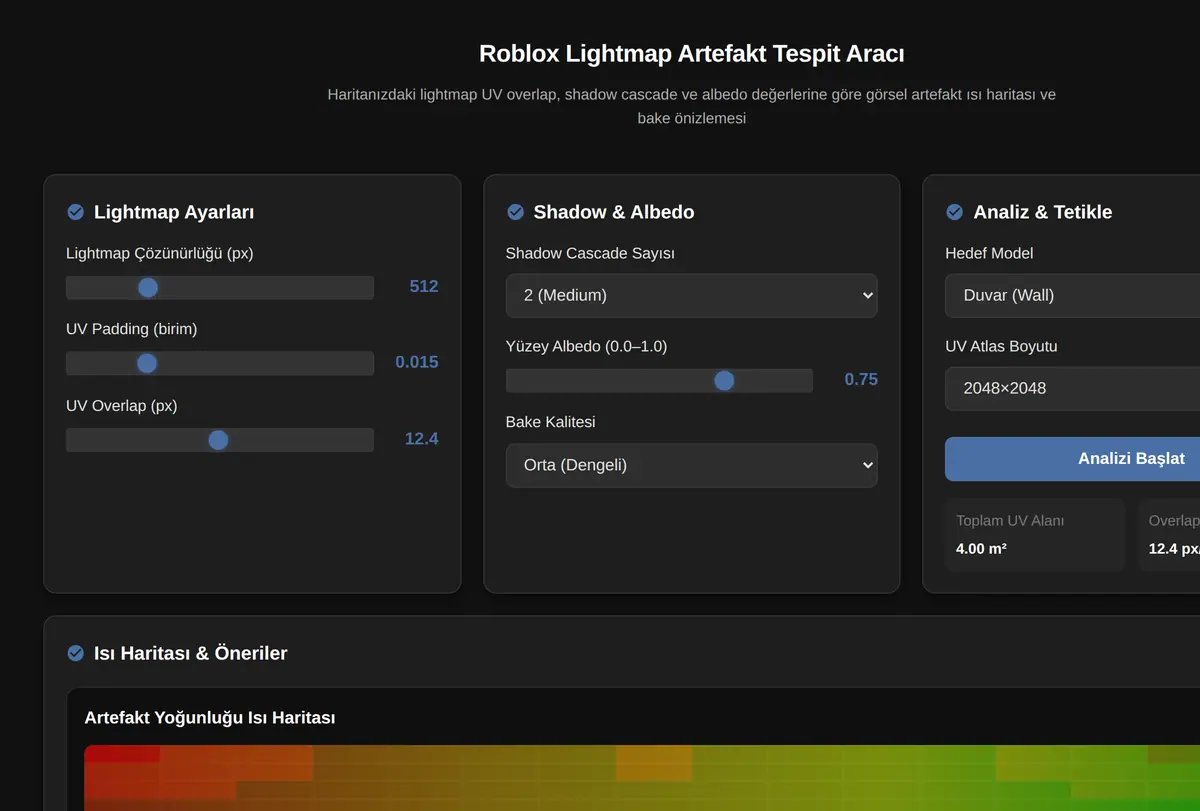Click the UV Padding (birim) label
Image resolution: width=1200 pixels, height=811 pixels.
pyautogui.click(x=132, y=329)
